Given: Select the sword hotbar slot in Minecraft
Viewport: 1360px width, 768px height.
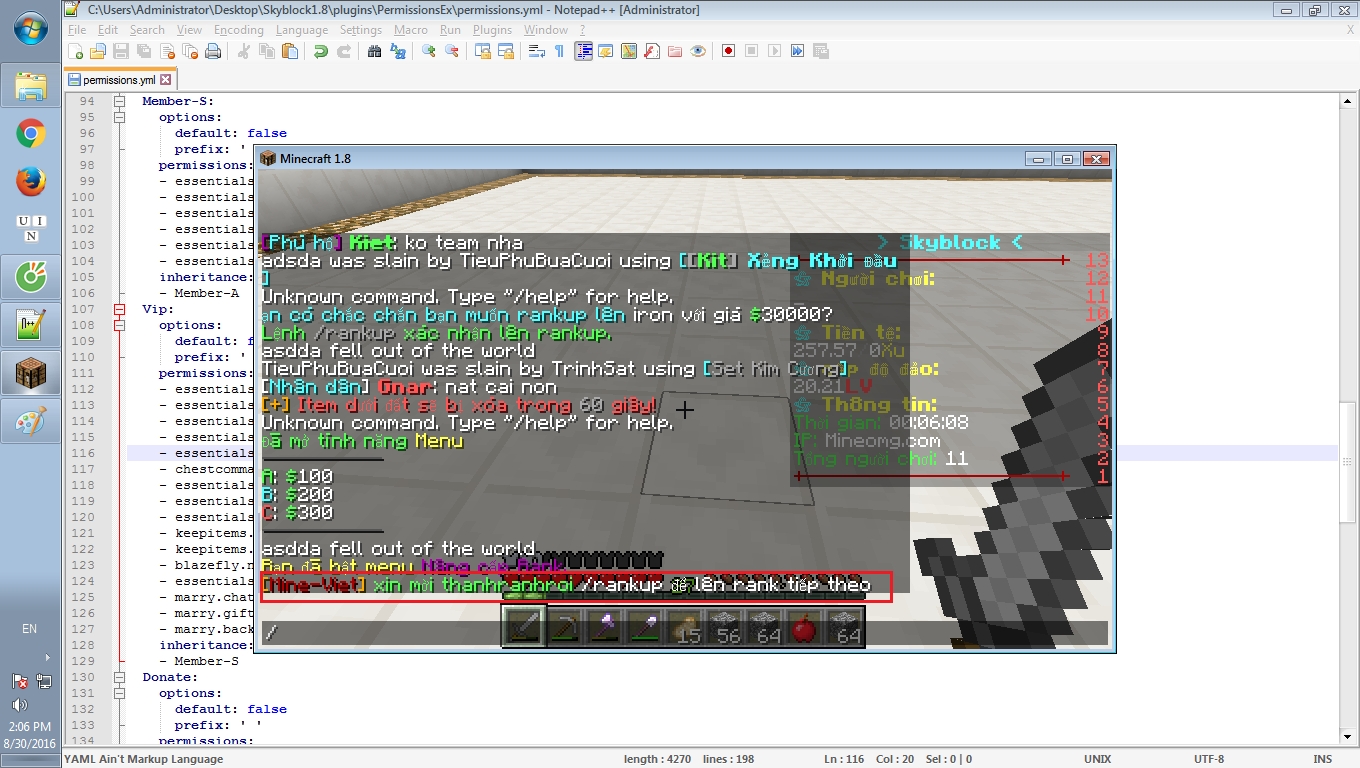Looking at the screenshot, I should click(525, 628).
